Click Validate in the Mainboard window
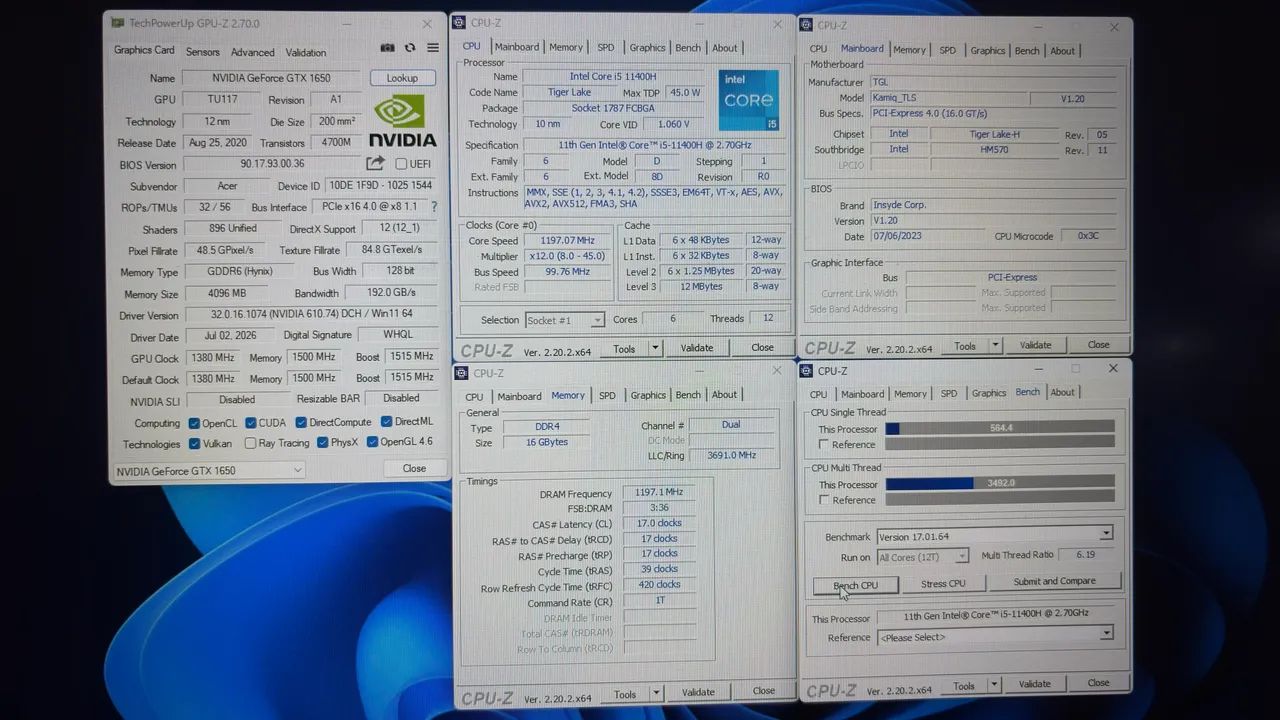The image size is (1280, 720). coord(1035,346)
